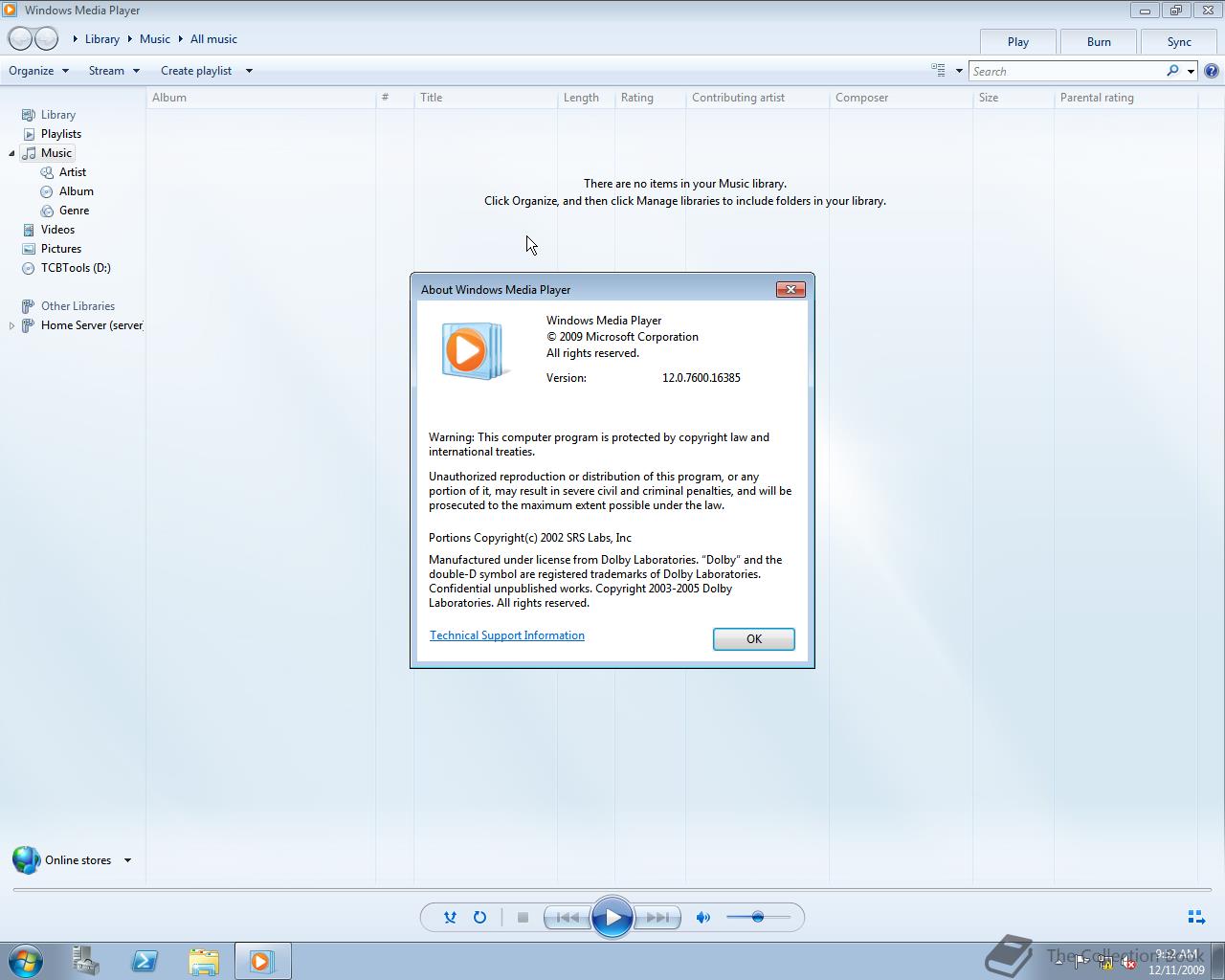Turn on shuffle in playback controls
This screenshot has width=1225, height=980.
click(x=450, y=917)
